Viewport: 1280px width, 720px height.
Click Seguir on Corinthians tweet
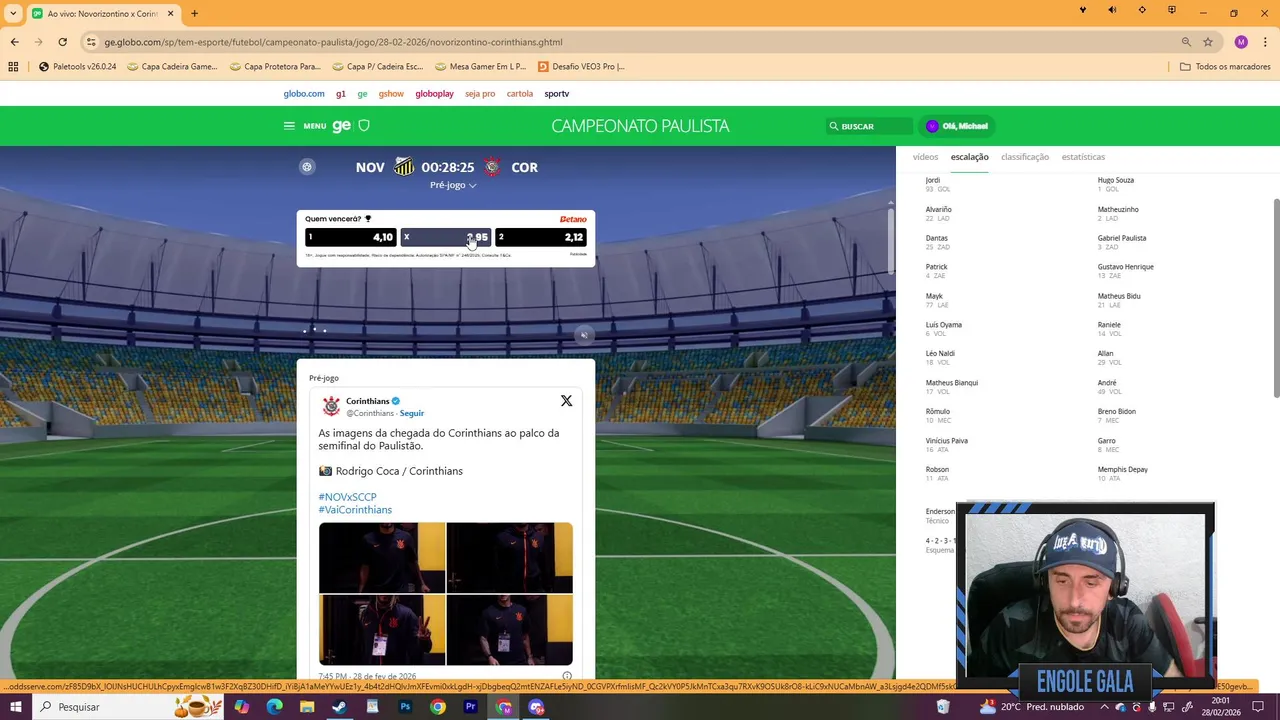(411, 413)
